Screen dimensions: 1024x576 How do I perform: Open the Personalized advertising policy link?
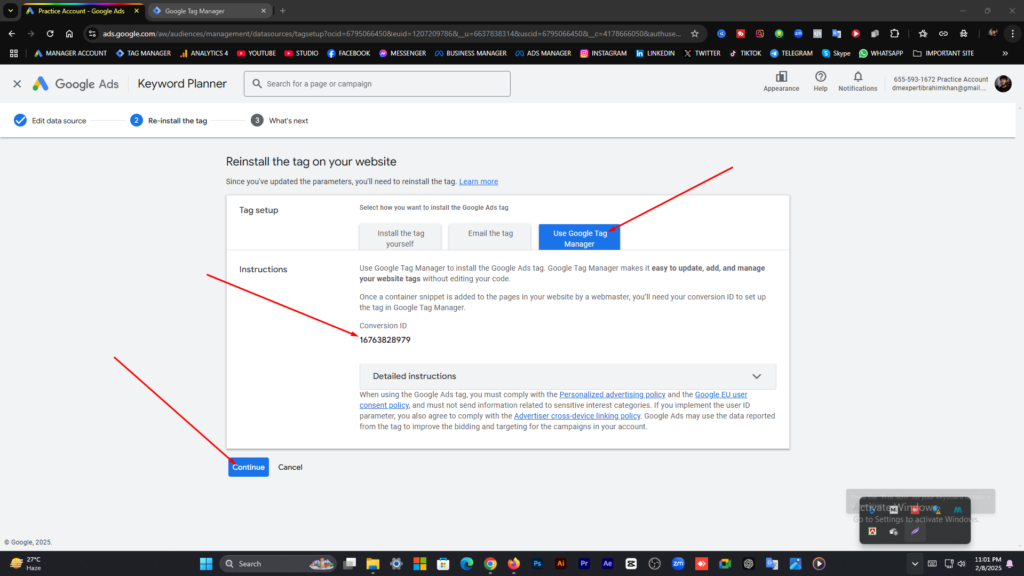(x=612, y=394)
